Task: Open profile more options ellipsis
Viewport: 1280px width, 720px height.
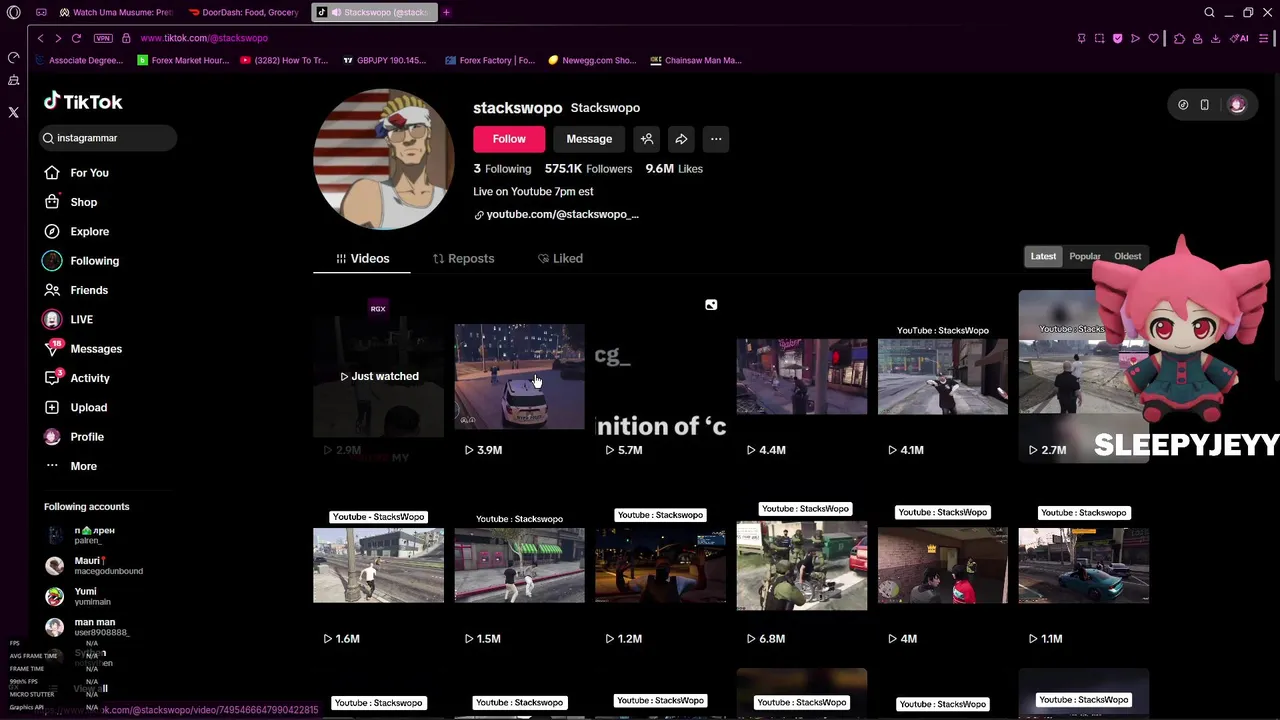Action: pos(716,139)
